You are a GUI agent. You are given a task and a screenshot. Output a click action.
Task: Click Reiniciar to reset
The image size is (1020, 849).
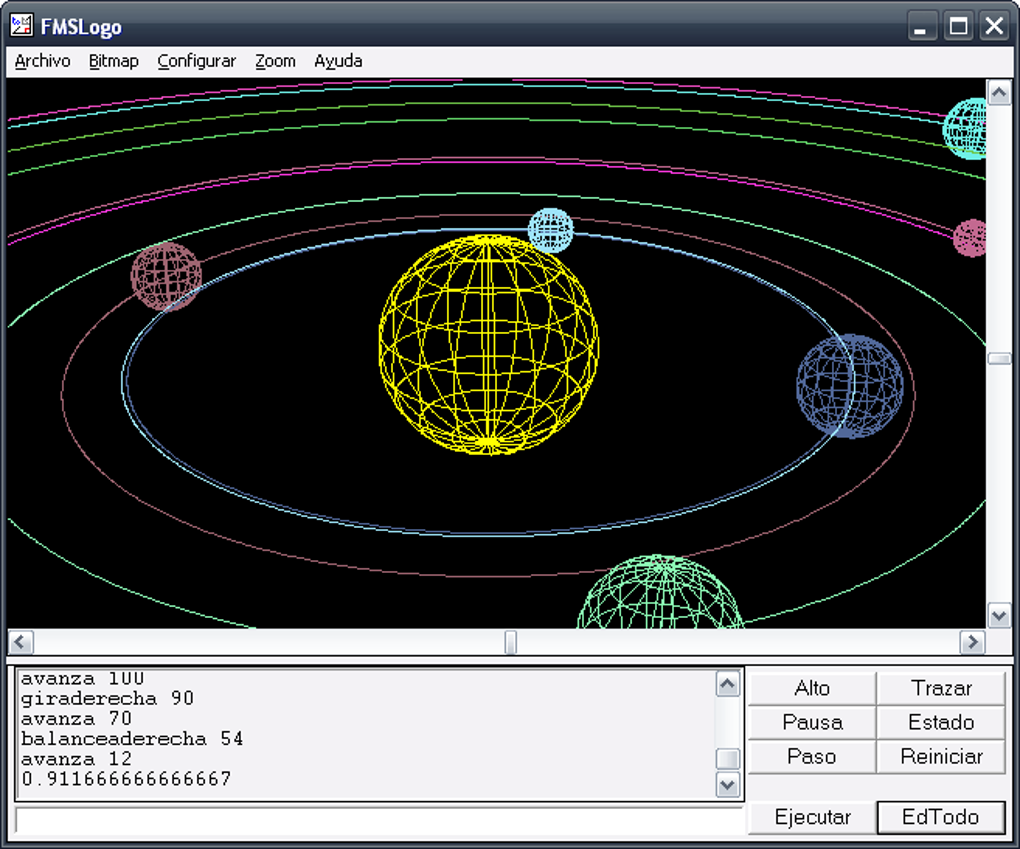coord(941,756)
